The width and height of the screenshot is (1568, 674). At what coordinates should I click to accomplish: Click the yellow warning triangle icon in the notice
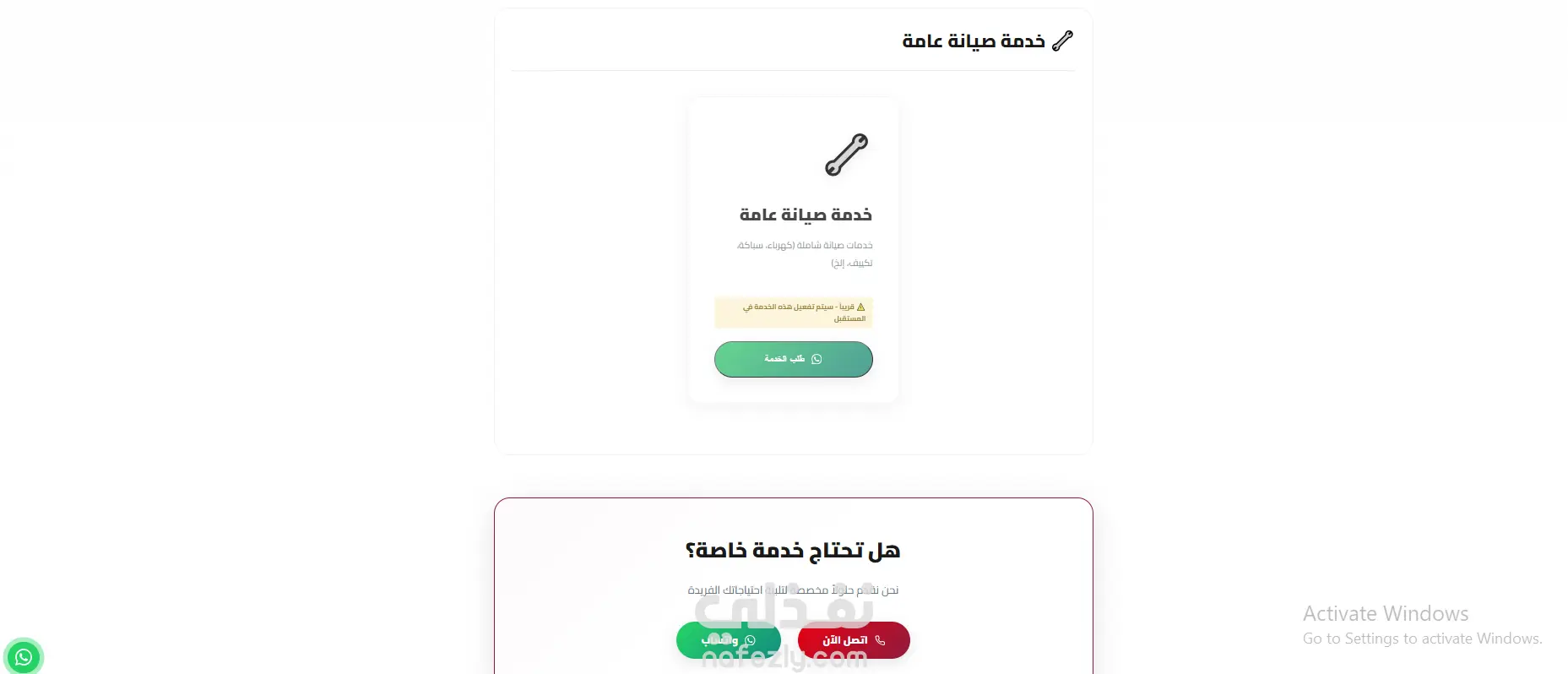[x=860, y=307]
